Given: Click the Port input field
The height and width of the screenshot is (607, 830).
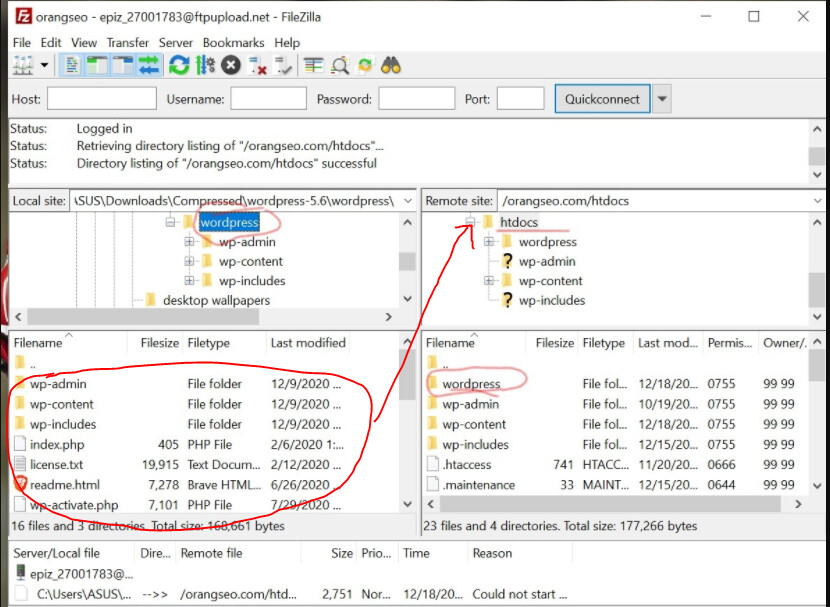Looking at the screenshot, I should [x=520, y=99].
